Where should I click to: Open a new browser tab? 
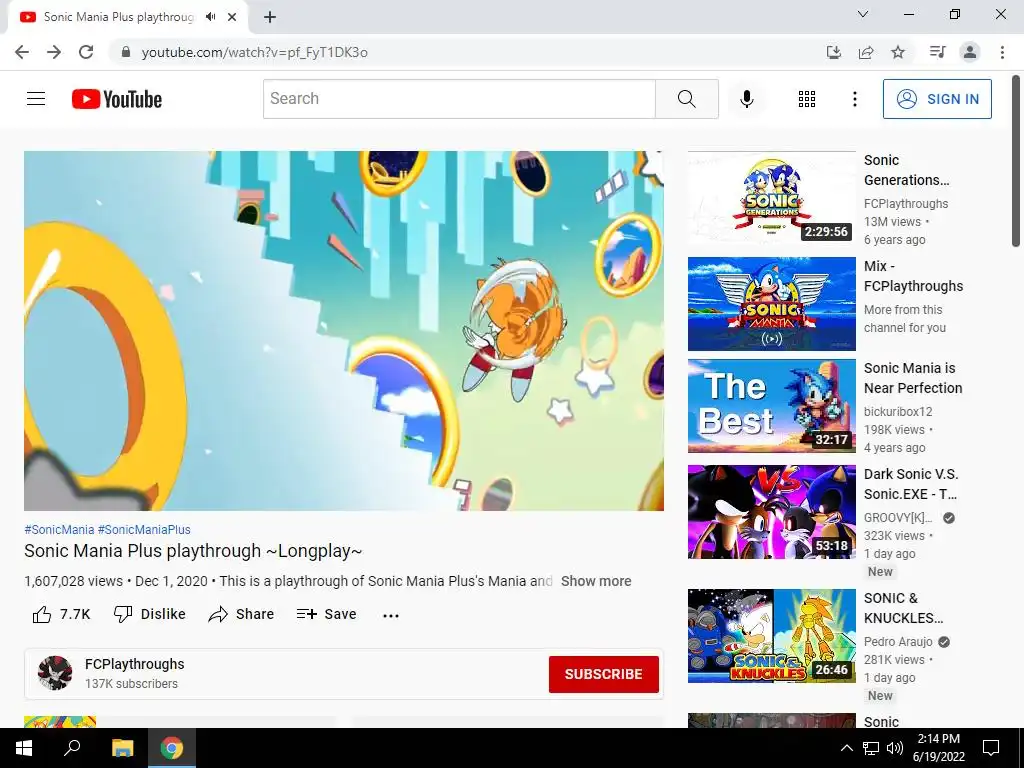coord(270,17)
